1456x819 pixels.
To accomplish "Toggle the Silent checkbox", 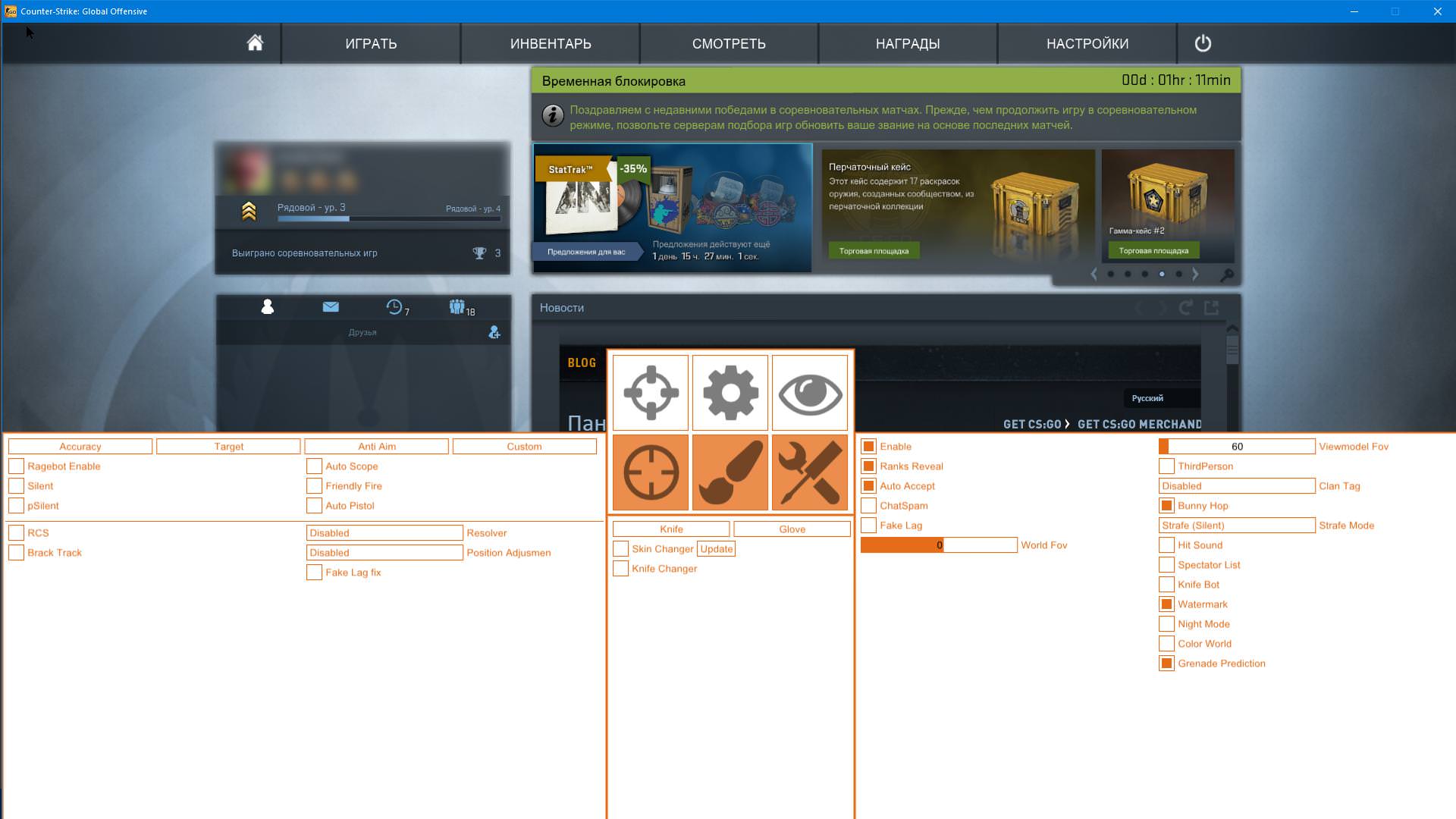I will point(16,486).
